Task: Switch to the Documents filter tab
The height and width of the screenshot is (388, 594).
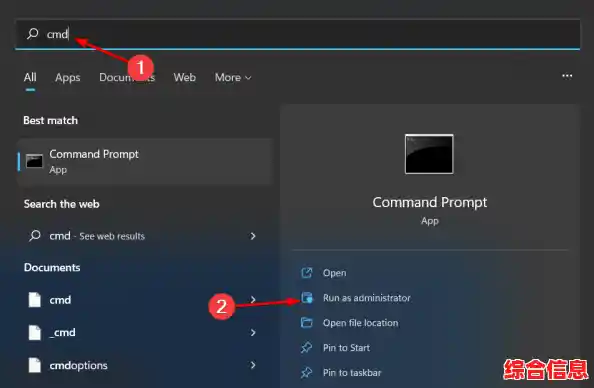Action: tap(127, 77)
